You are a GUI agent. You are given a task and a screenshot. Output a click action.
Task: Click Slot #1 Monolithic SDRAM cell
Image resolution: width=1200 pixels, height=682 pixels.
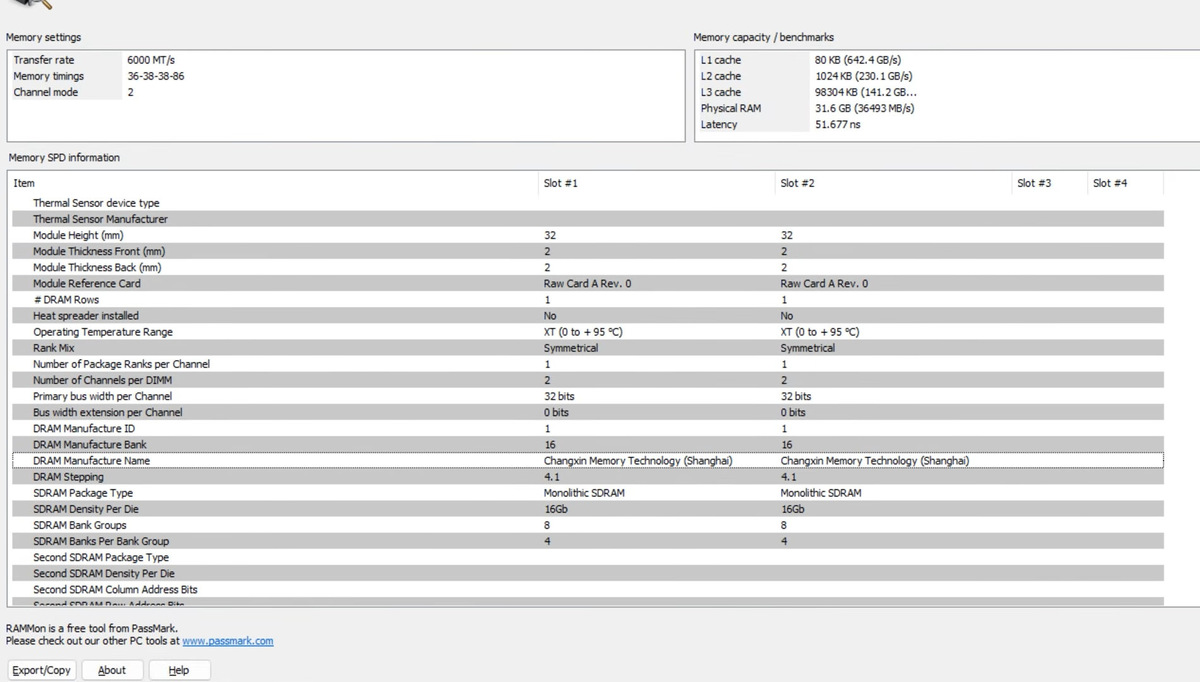584,493
